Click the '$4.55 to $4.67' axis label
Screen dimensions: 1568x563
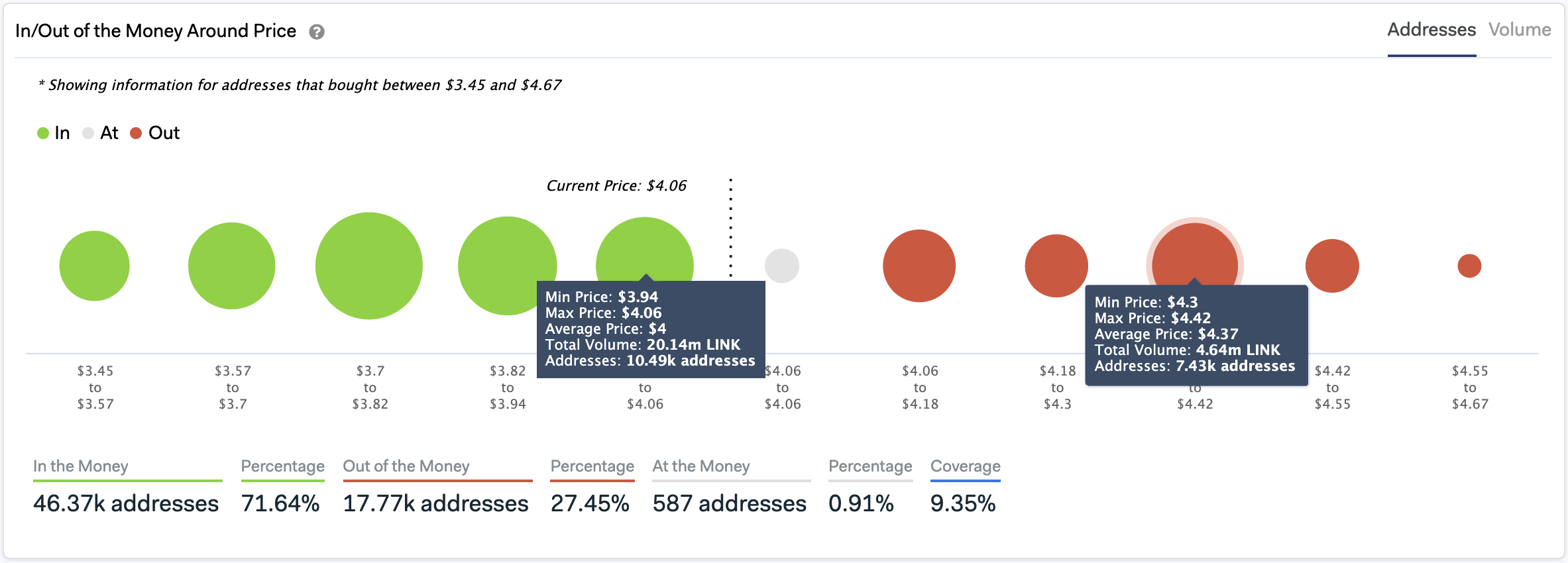[x=1470, y=387]
